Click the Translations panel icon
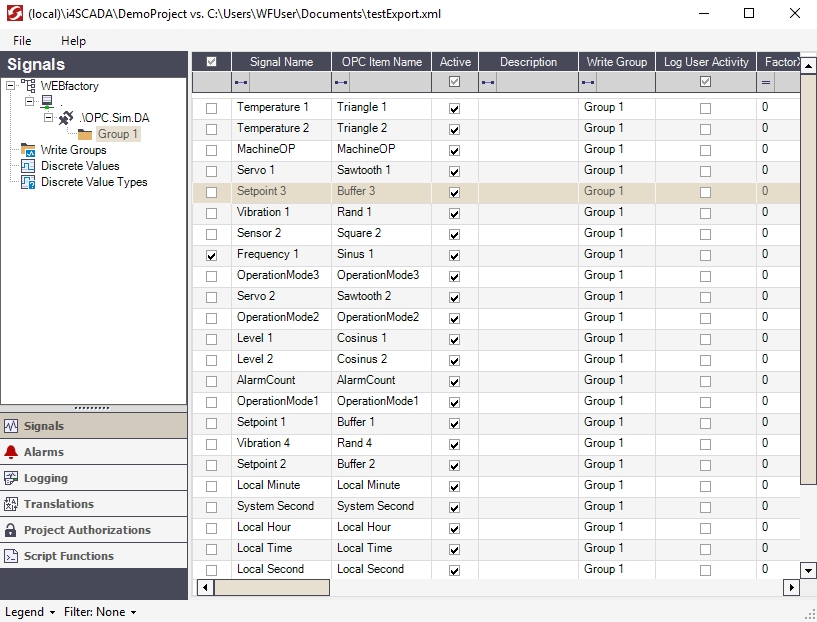Image resolution: width=817 pixels, height=622 pixels. (x=11, y=504)
